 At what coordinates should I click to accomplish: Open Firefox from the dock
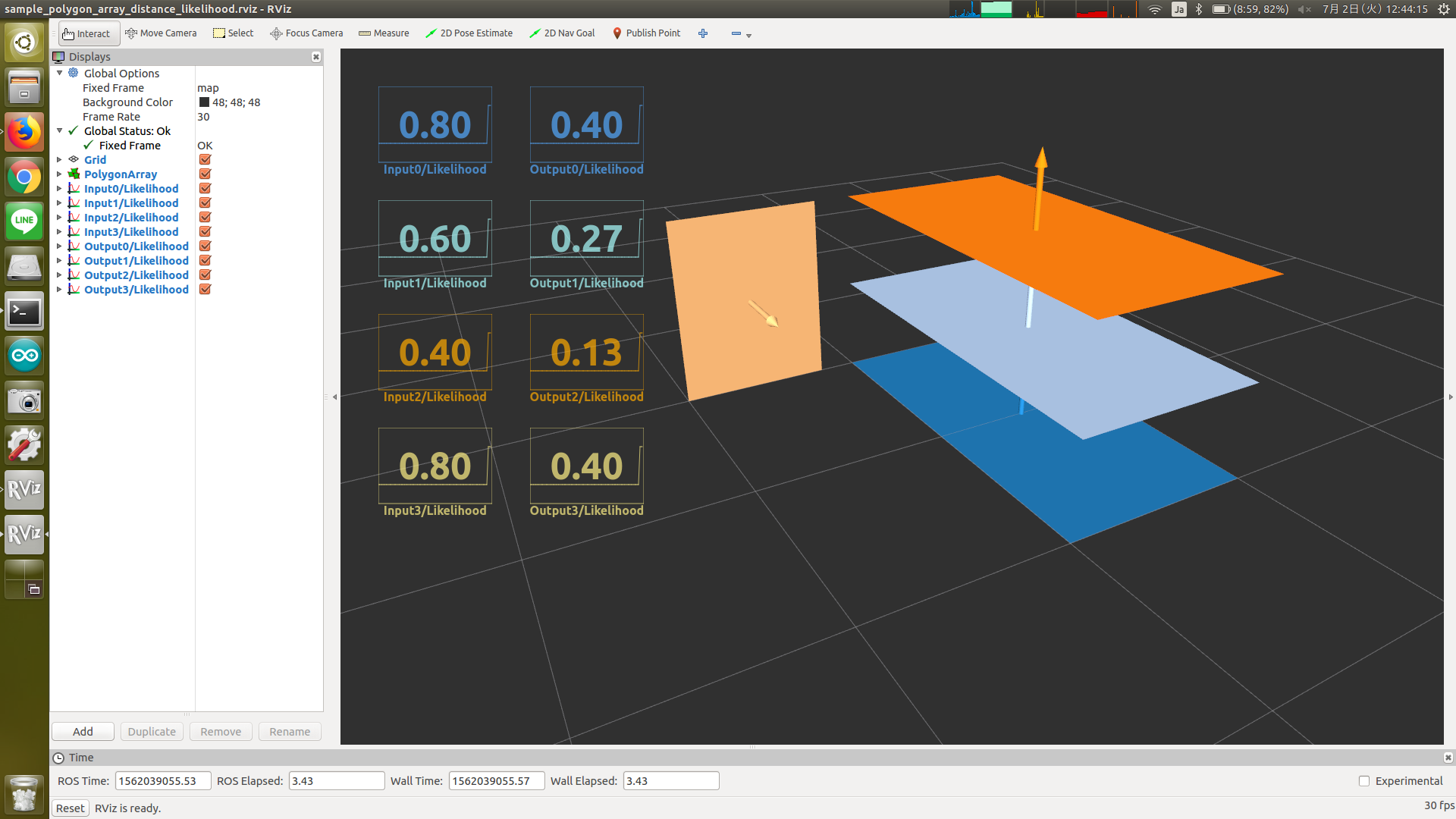pos(24,132)
